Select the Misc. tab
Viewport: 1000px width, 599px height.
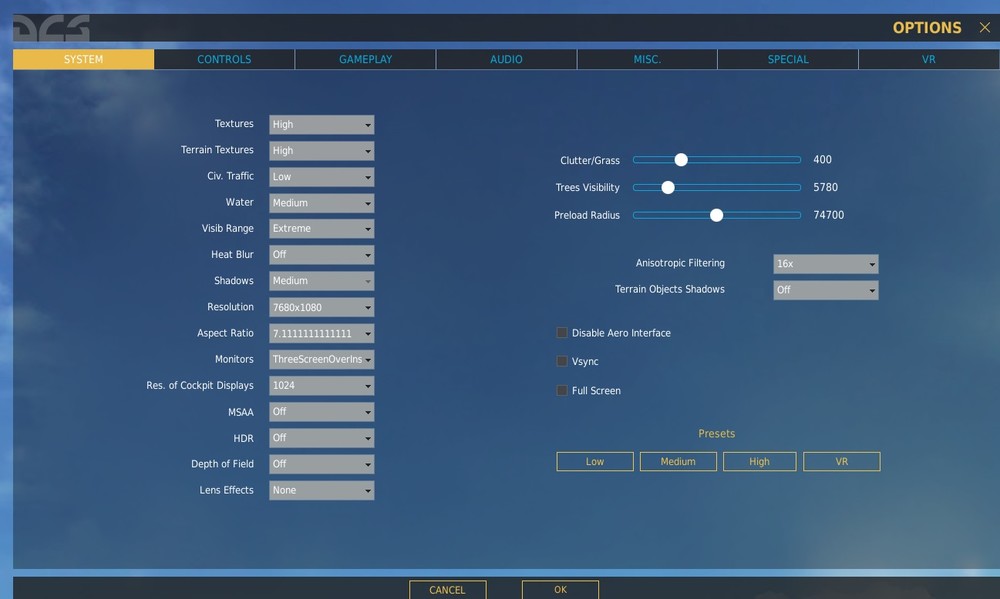pyautogui.click(x=647, y=59)
